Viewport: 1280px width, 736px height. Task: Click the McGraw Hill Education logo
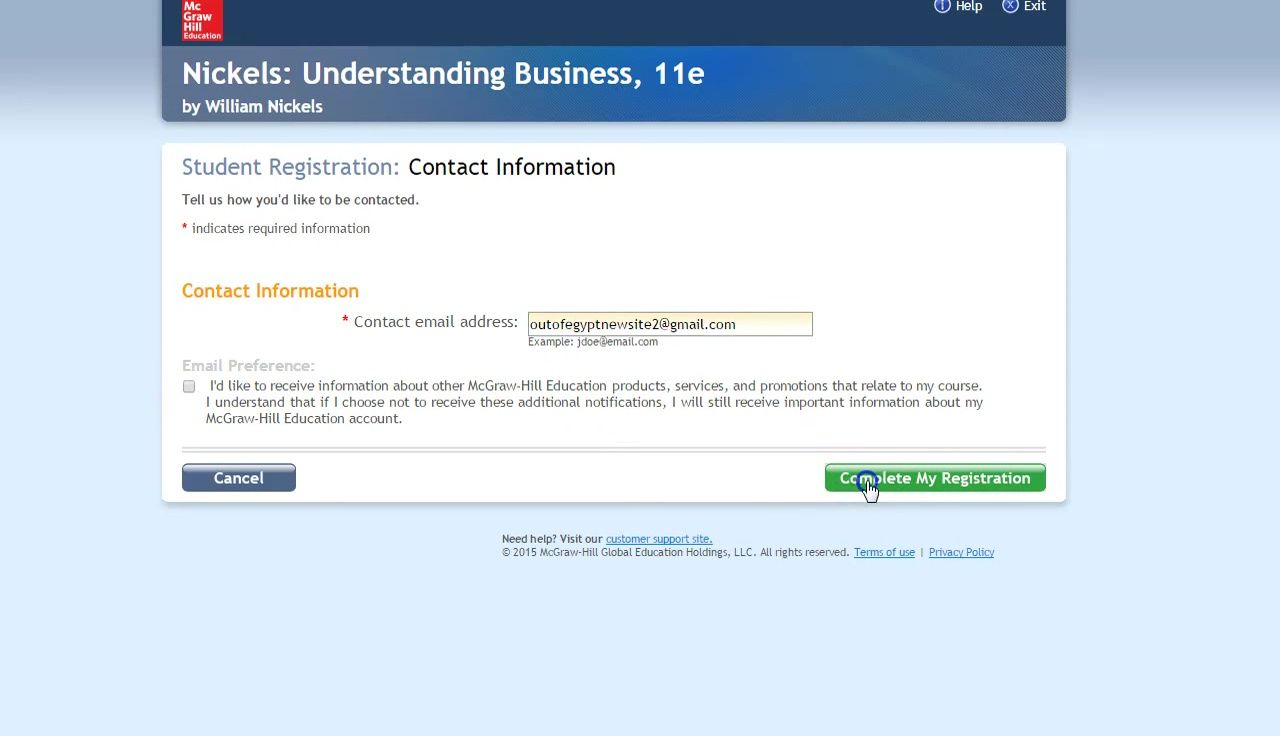coord(202,20)
